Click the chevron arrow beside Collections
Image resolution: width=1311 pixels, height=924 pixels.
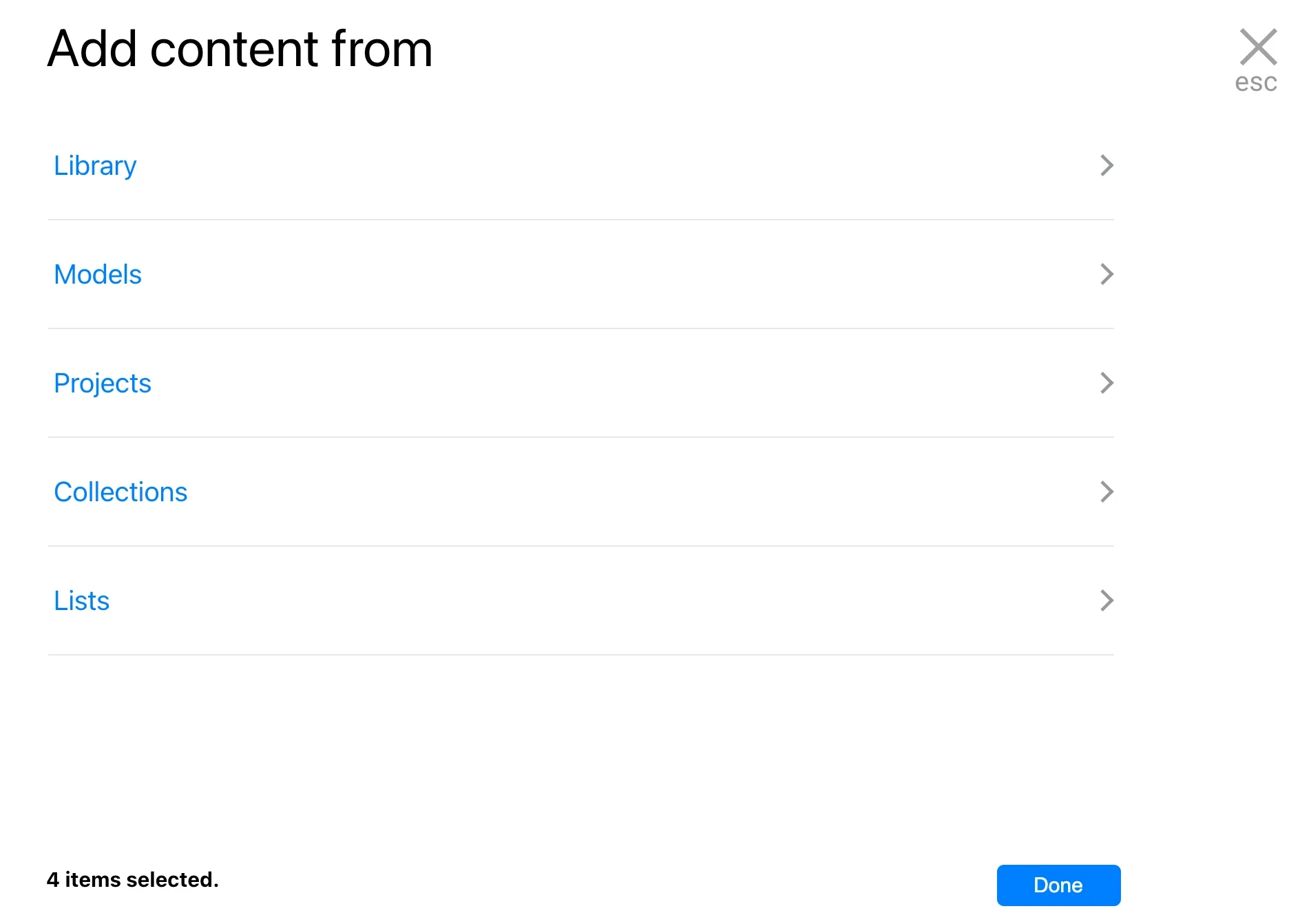click(1107, 492)
